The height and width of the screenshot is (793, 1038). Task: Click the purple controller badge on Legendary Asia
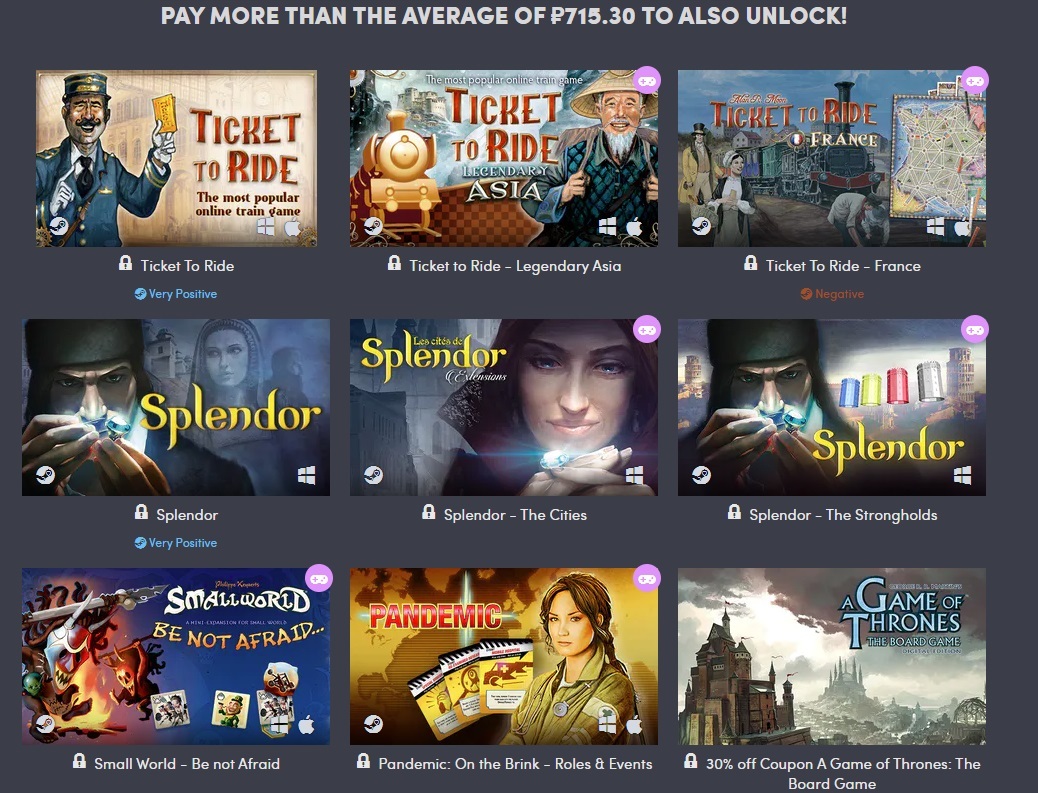click(646, 81)
